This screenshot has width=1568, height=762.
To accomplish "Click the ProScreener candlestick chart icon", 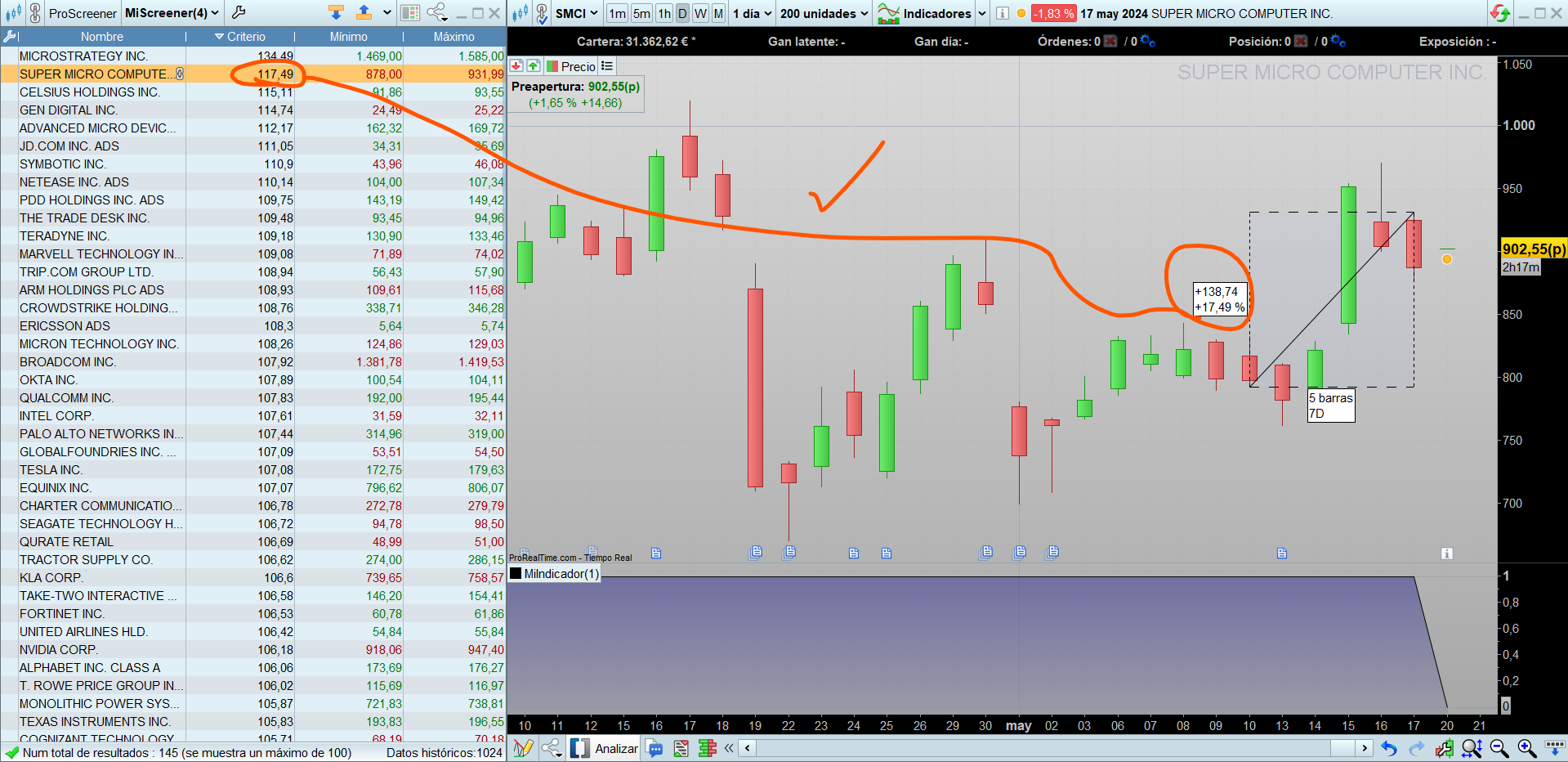I will coord(13,13).
